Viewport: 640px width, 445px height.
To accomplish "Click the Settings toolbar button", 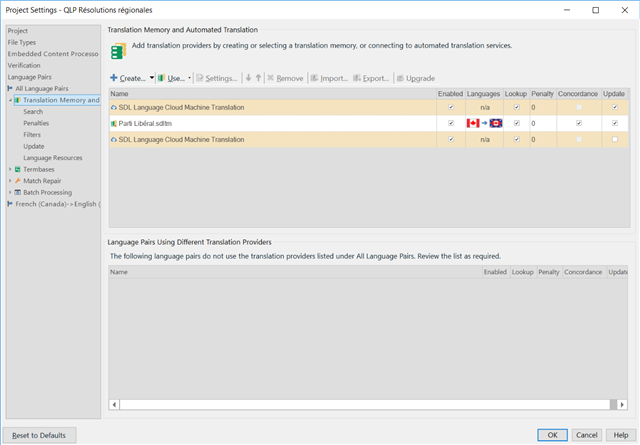I will click(216, 78).
